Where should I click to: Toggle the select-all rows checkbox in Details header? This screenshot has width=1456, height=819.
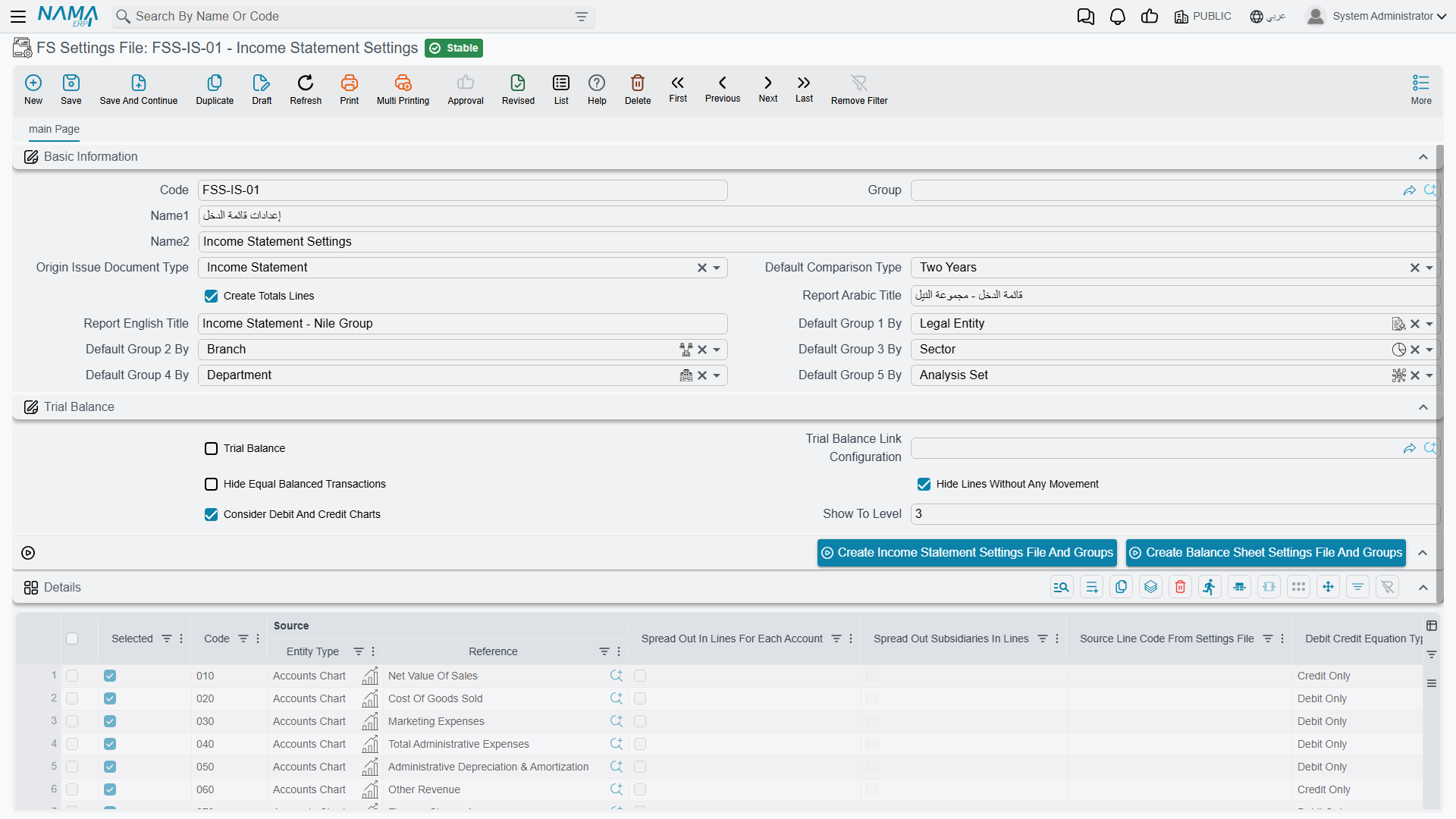[72, 639]
